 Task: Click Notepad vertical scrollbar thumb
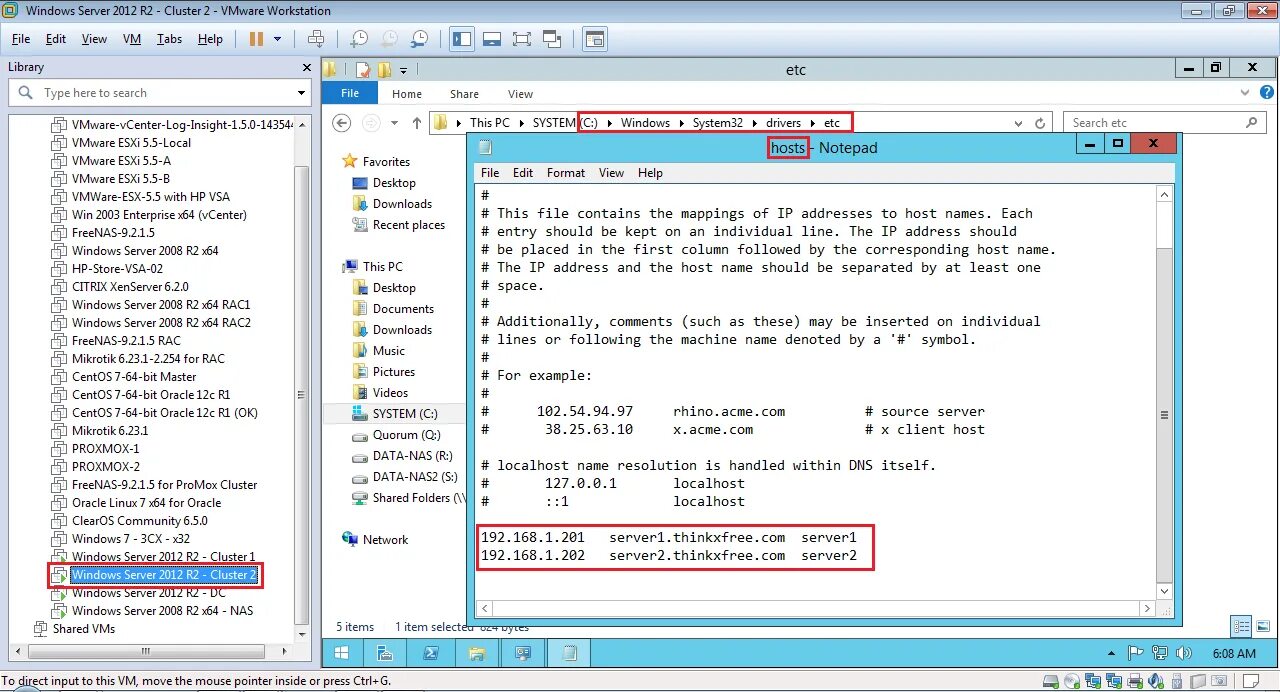(1164, 414)
